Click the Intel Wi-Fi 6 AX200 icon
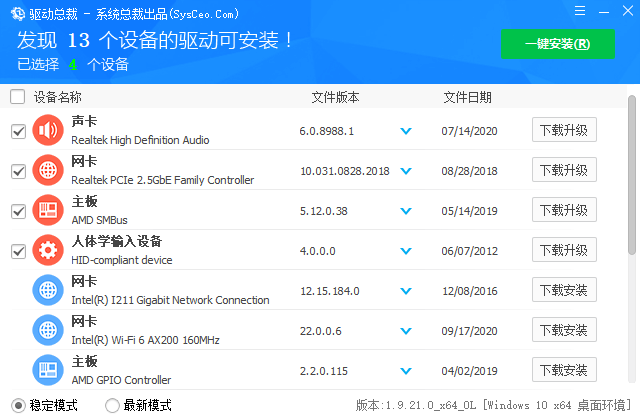 pyautogui.click(x=48, y=330)
